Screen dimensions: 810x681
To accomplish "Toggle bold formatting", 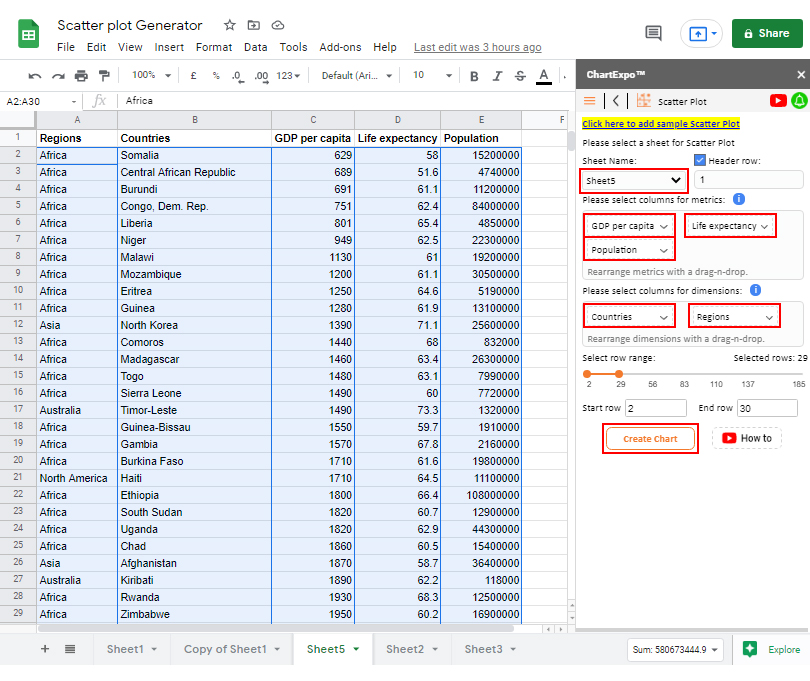I will (x=474, y=76).
